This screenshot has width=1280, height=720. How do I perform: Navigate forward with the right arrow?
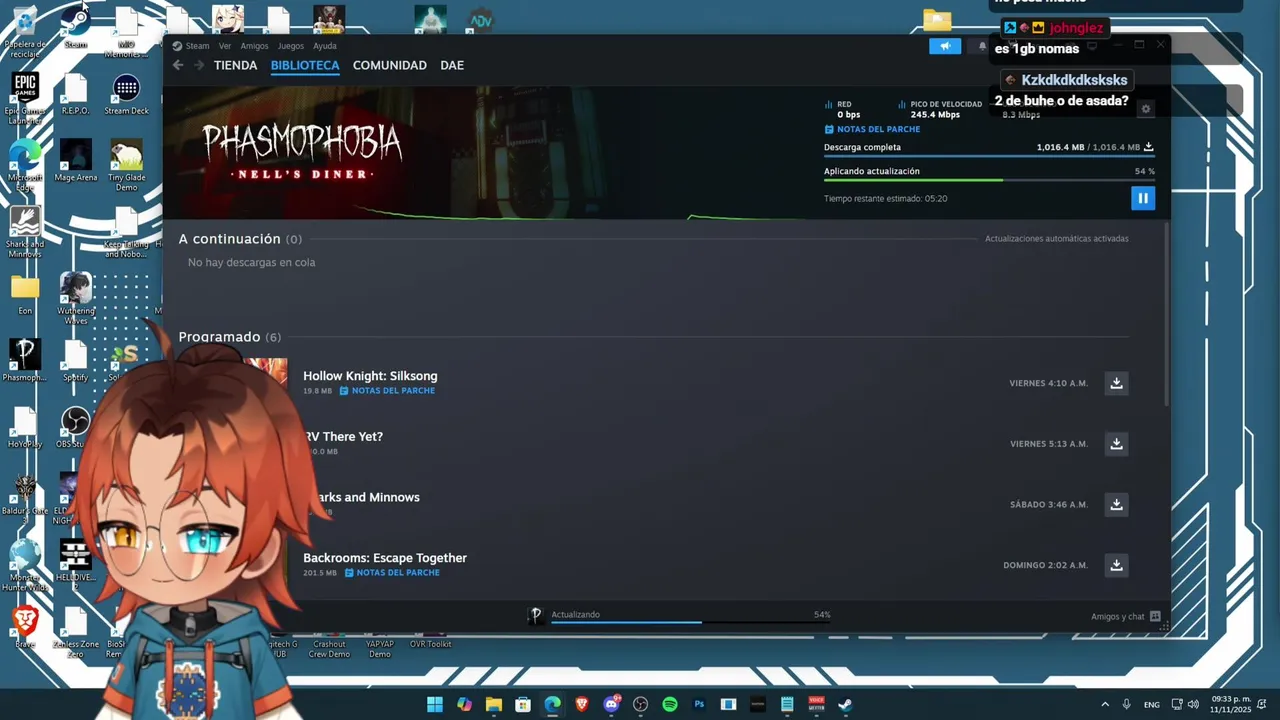click(x=199, y=65)
